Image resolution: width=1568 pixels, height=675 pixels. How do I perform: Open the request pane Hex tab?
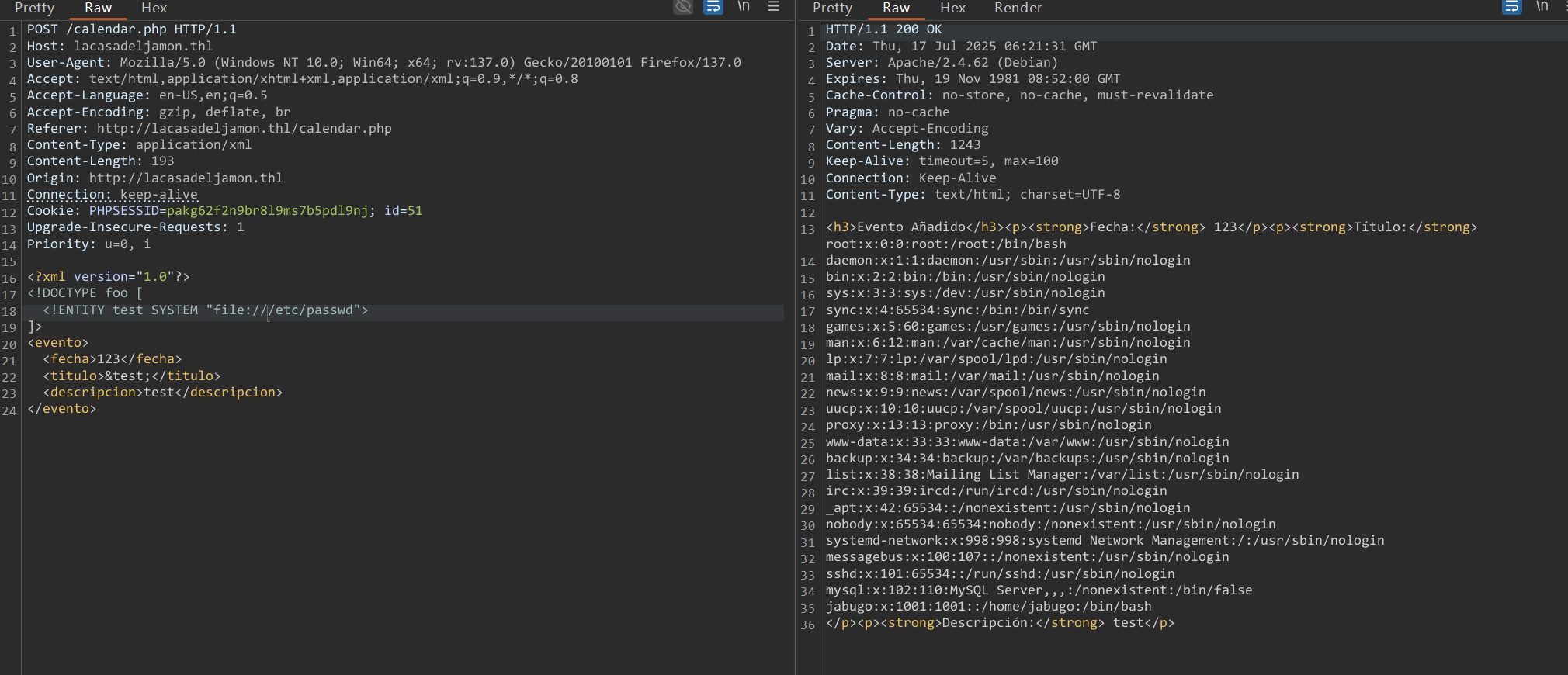pos(154,8)
